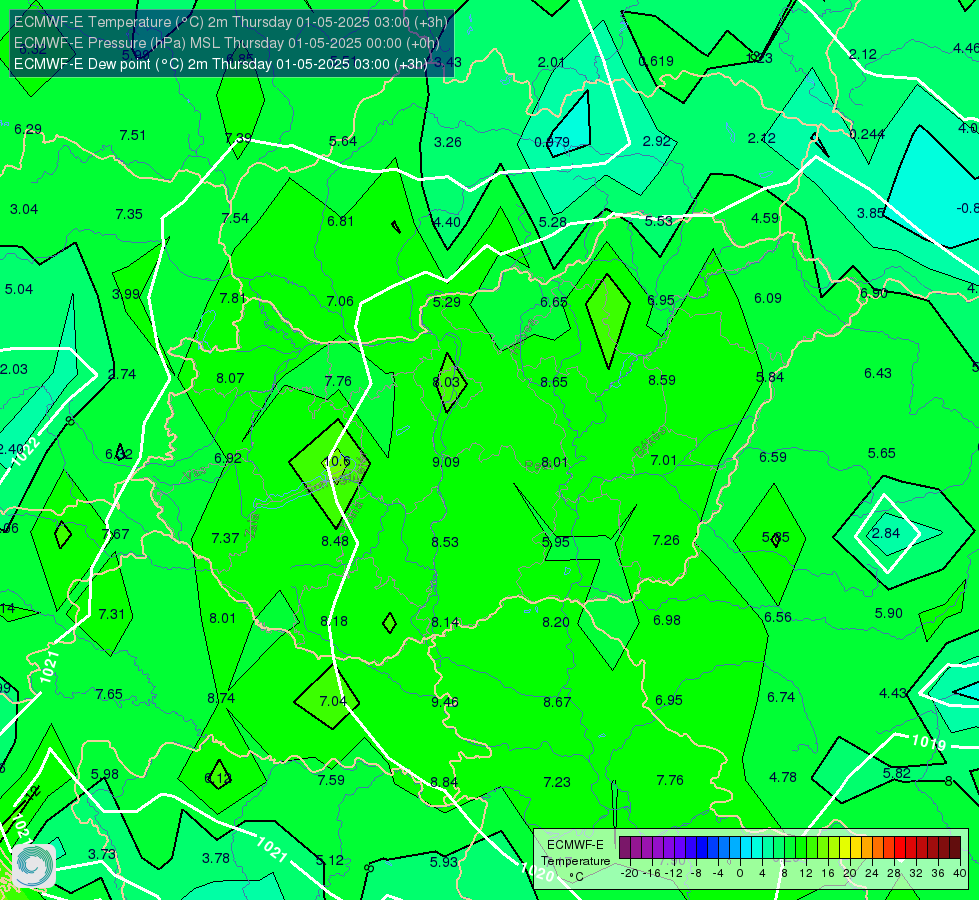This screenshot has height=900, width=979.
Task: Click the 0.244 grid value
Action: 867,134
